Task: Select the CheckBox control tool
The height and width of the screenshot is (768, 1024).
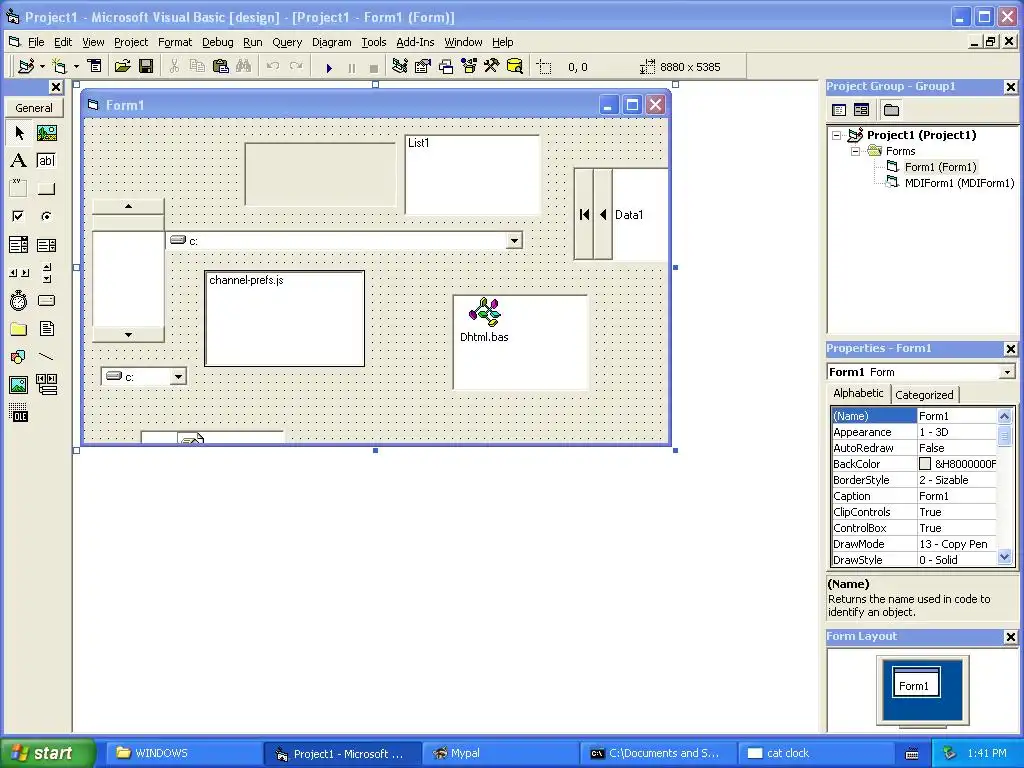Action: click(x=19, y=216)
